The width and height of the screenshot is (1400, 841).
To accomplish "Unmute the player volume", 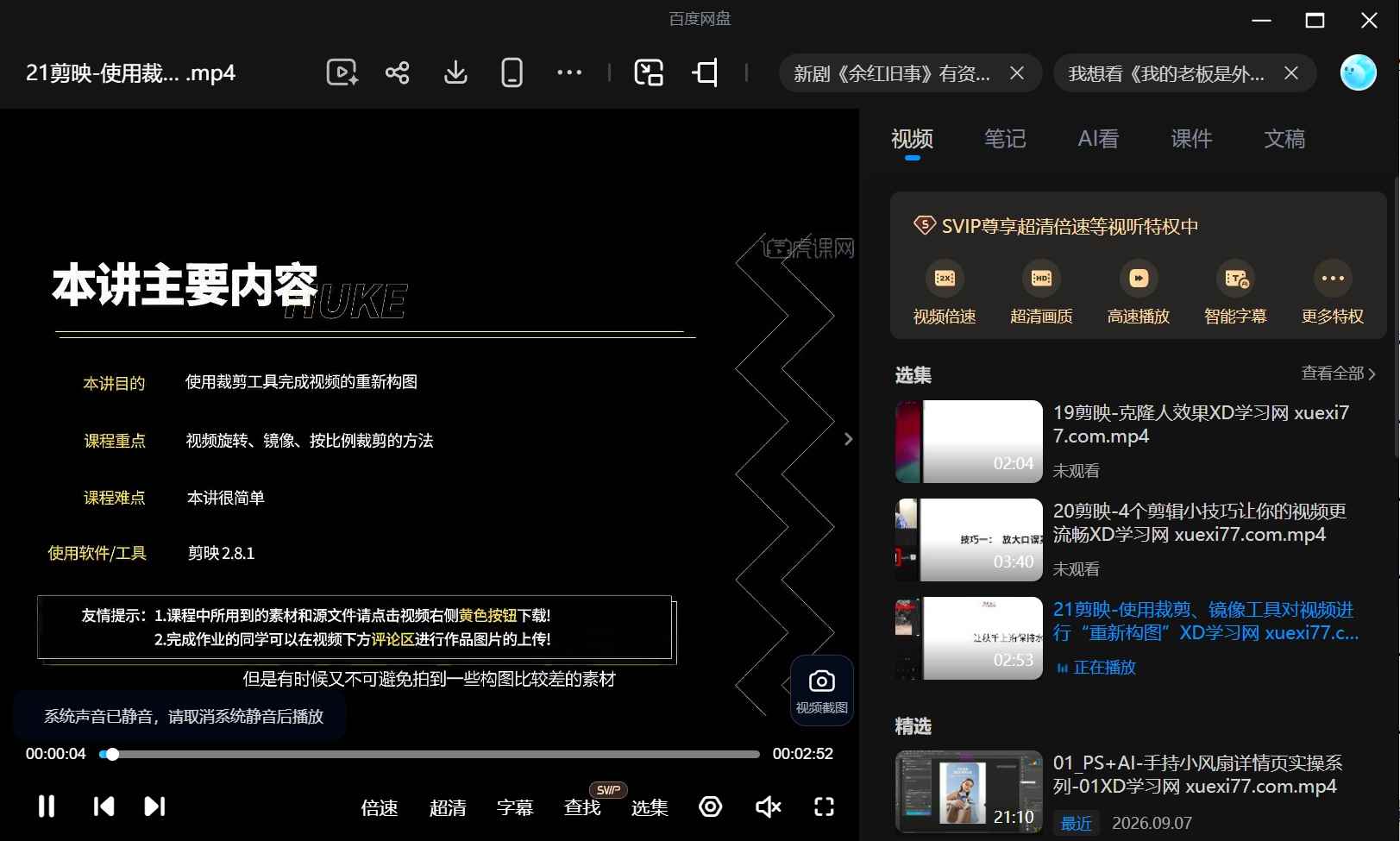I will [768, 806].
